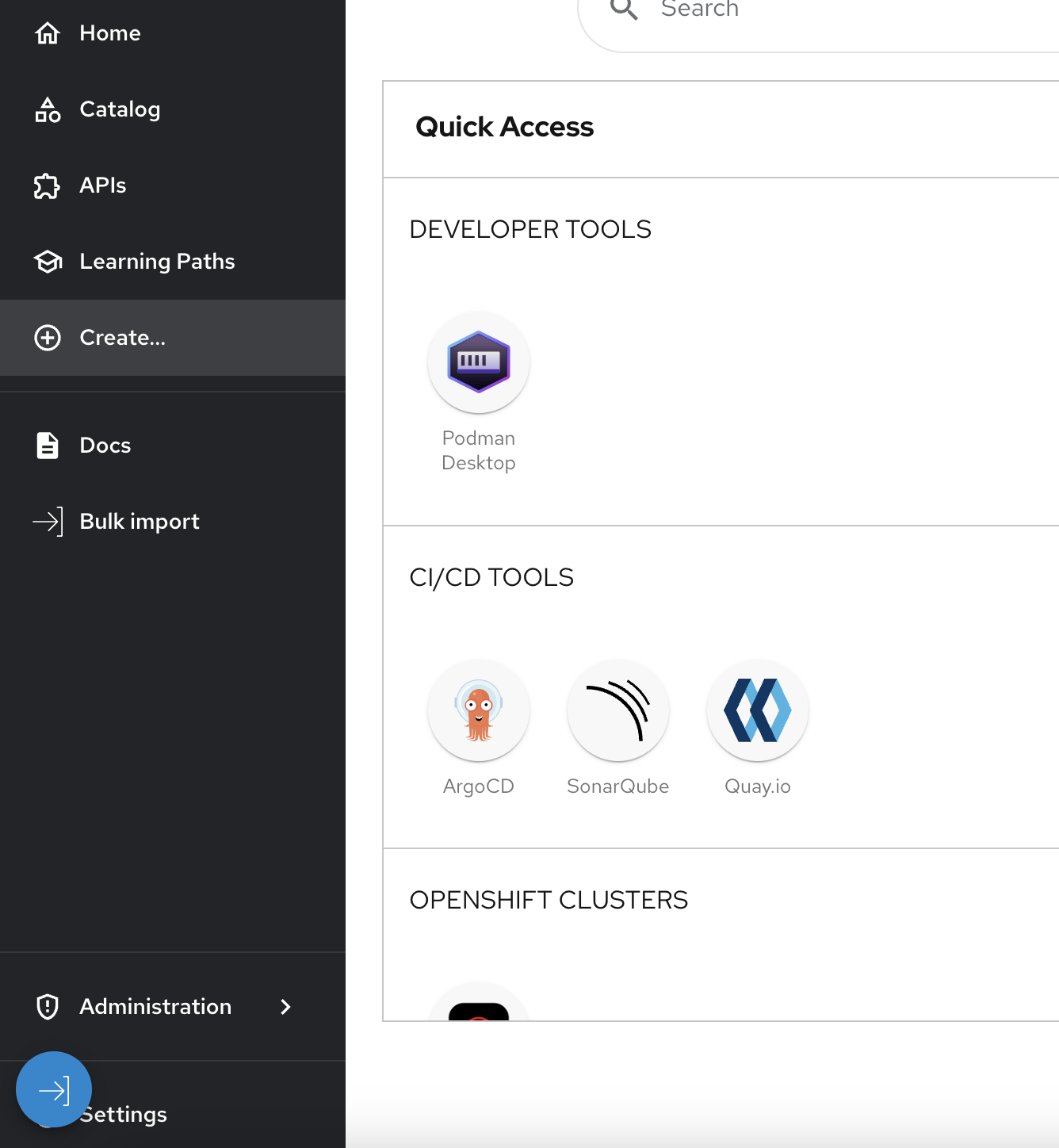The height and width of the screenshot is (1148, 1059).
Task: Open the Quay.io logo shortcut
Action: (758, 710)
